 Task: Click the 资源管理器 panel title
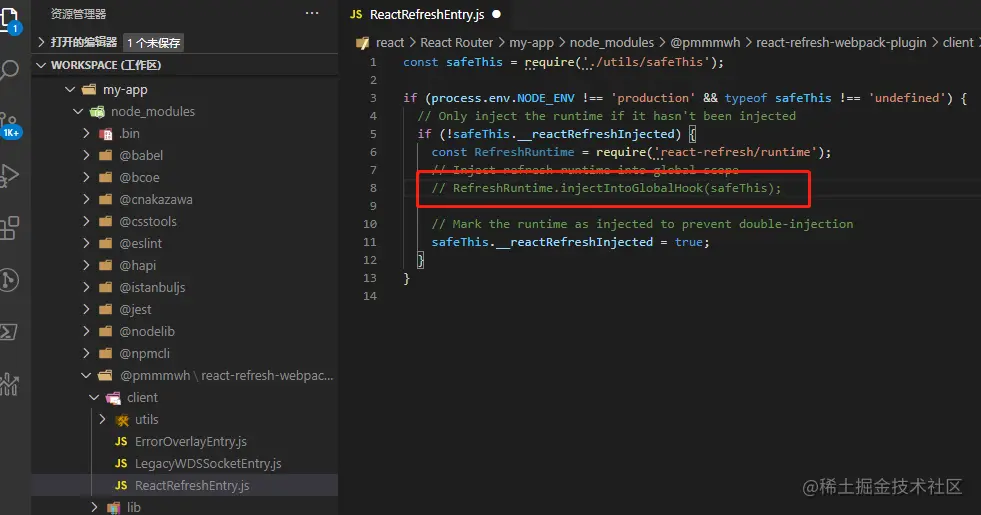click(x=78, y=14)
